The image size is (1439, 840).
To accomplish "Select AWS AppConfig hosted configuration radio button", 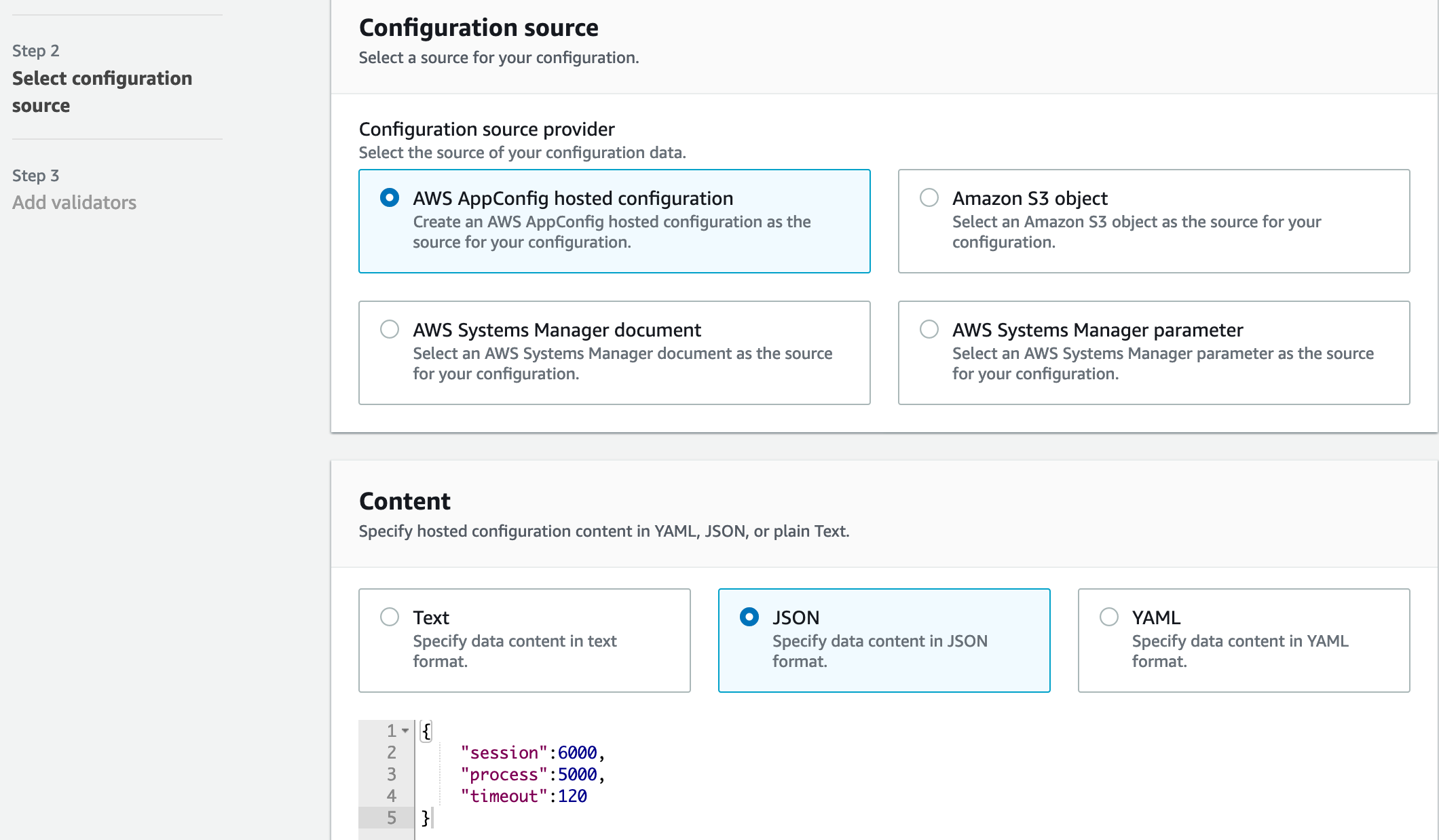I will click(x=390, y=197).
